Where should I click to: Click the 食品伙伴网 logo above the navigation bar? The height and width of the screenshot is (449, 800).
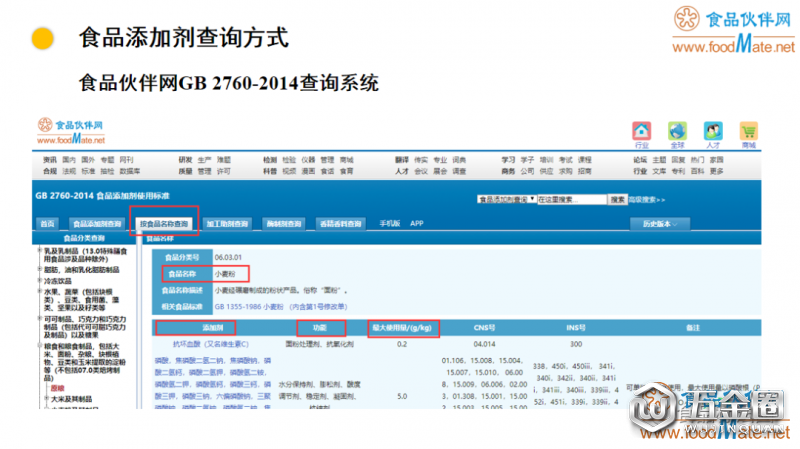click(71, 132)
